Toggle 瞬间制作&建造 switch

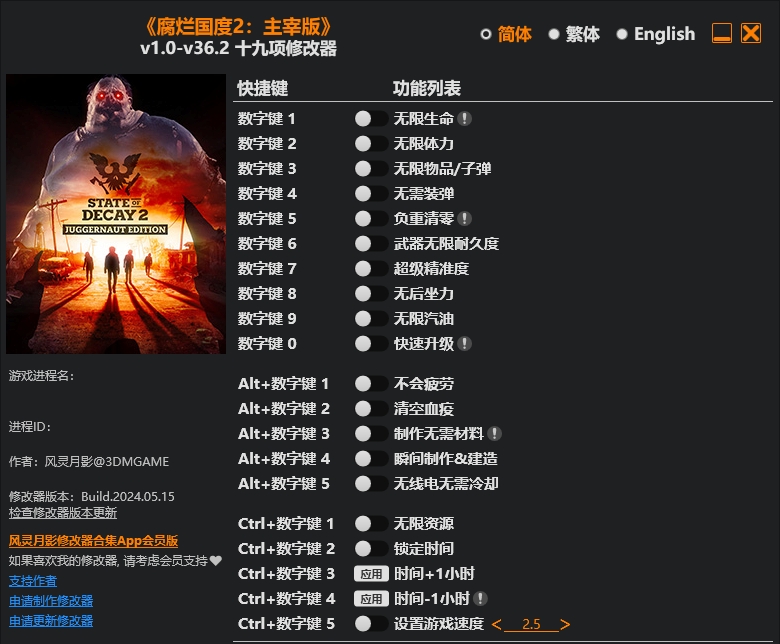(371, 459)
